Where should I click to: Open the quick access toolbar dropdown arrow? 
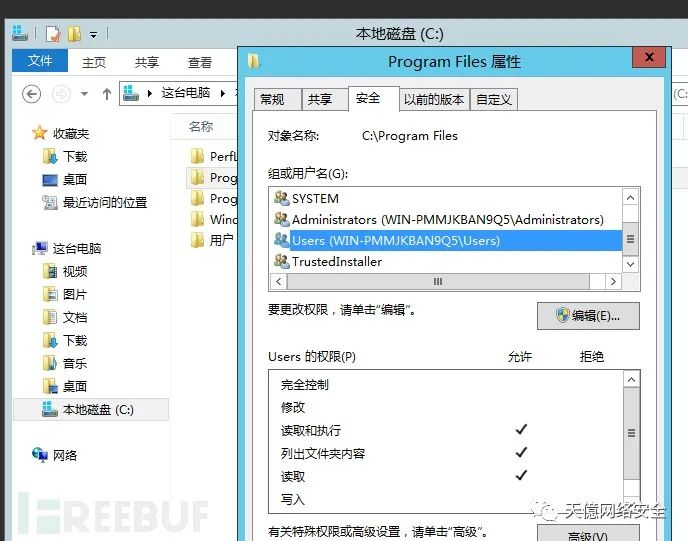pos(93,35)
